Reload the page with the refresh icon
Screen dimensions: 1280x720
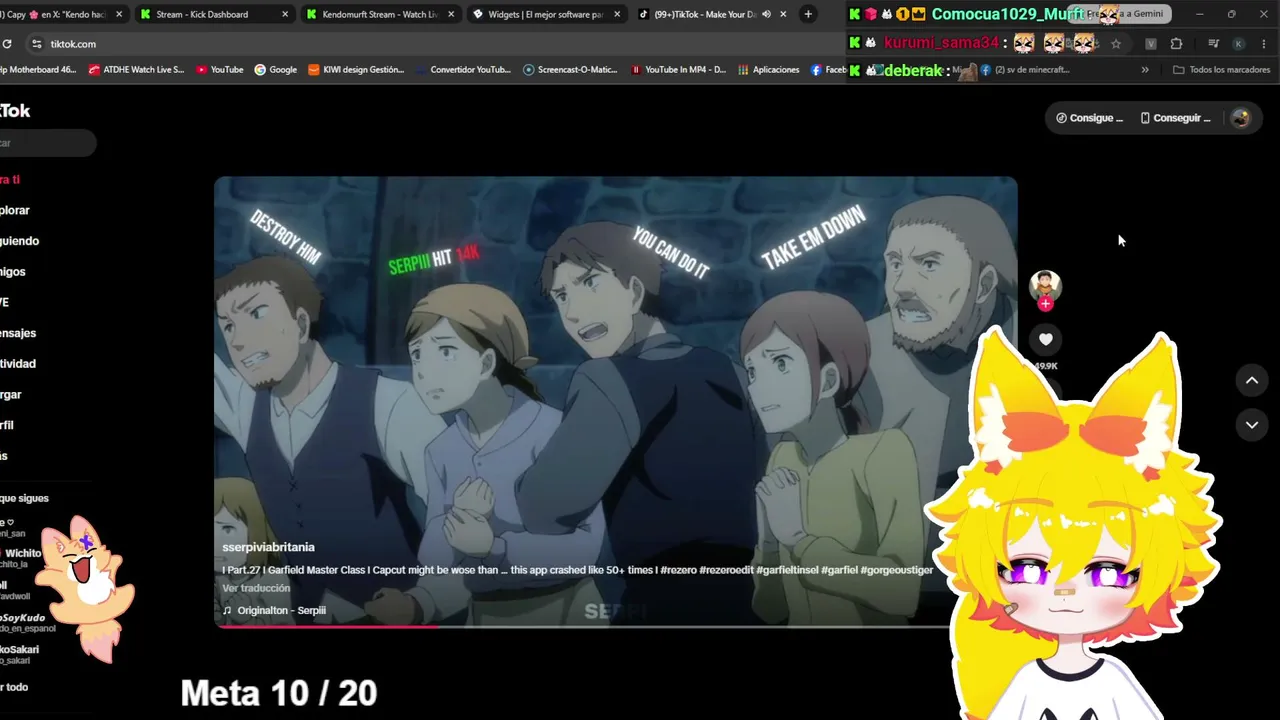(x=7, y=44)
